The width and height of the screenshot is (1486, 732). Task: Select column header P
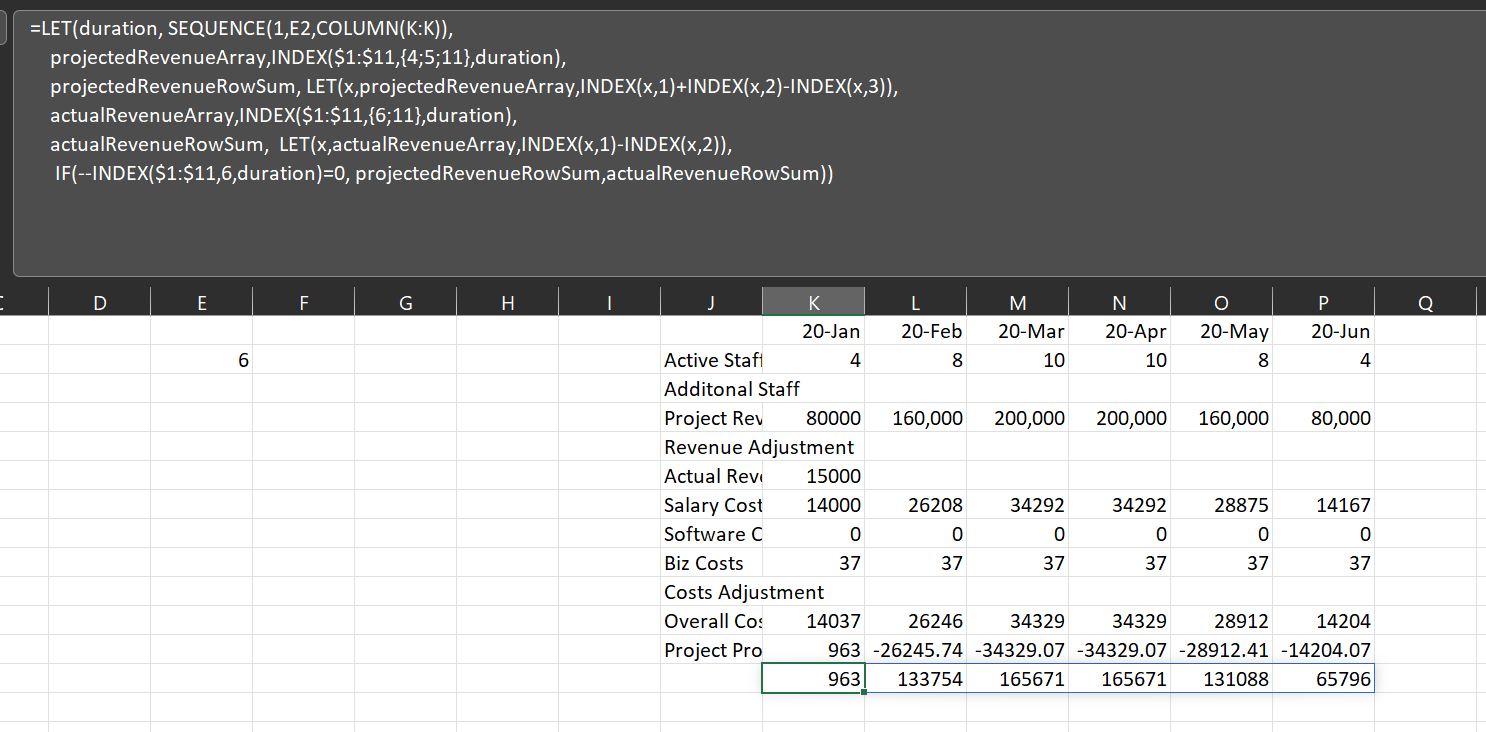pos(1323,303)
